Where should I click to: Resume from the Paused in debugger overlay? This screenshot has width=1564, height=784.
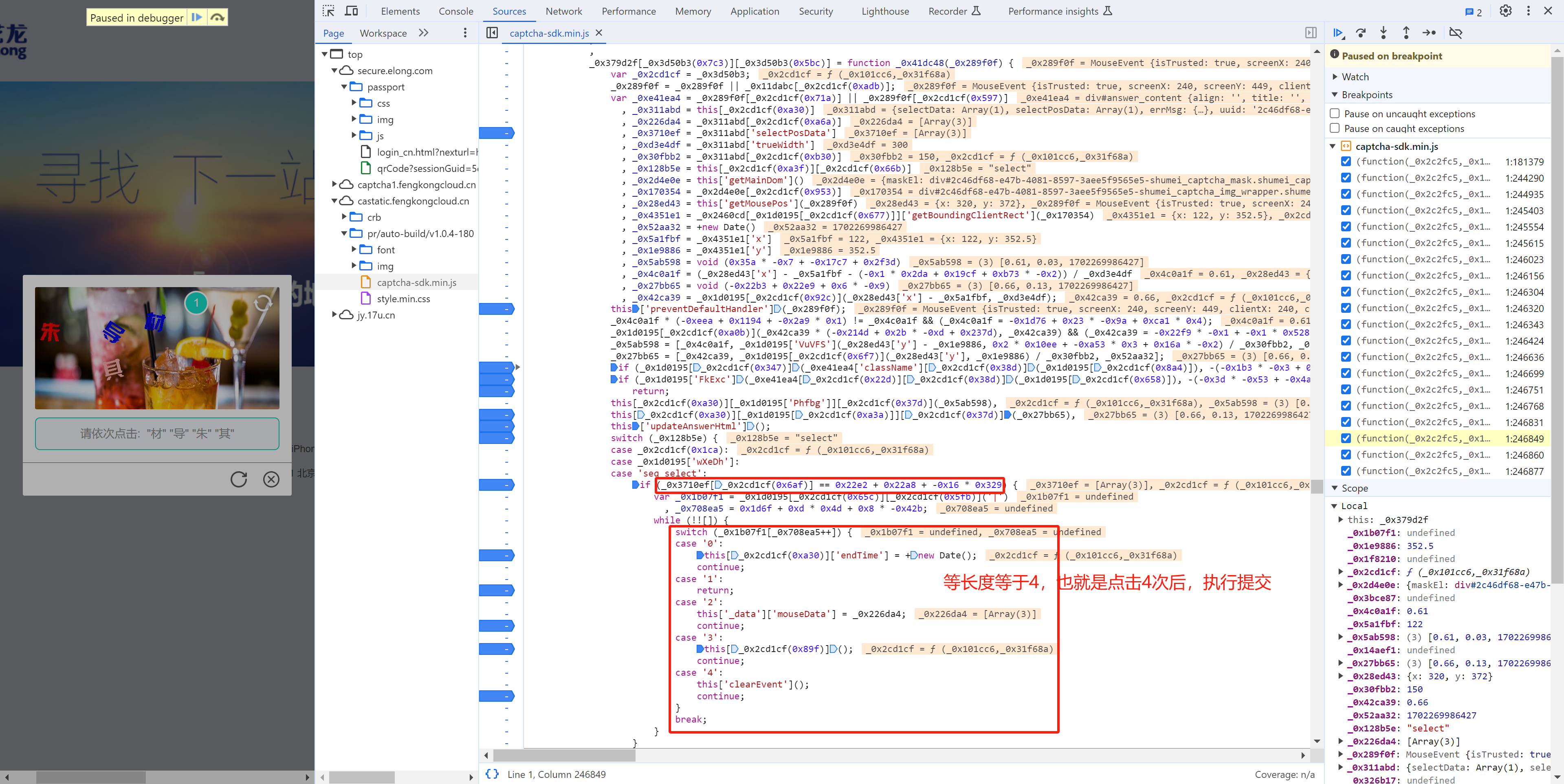197,18
